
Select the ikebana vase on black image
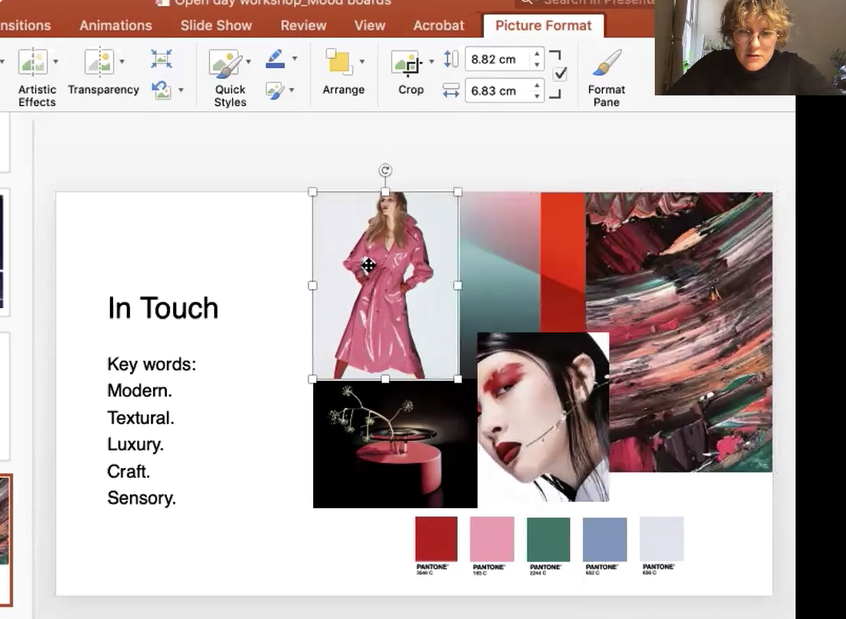395,444
